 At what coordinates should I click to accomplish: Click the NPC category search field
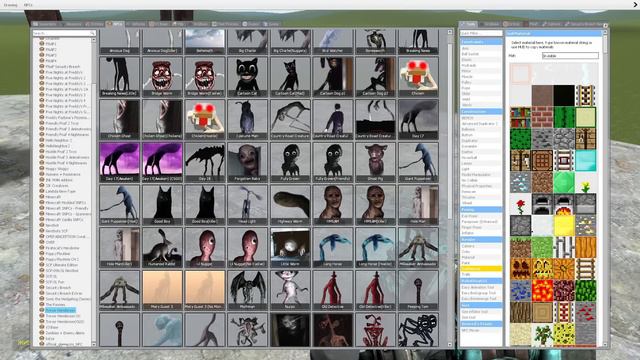click(64, 33)
